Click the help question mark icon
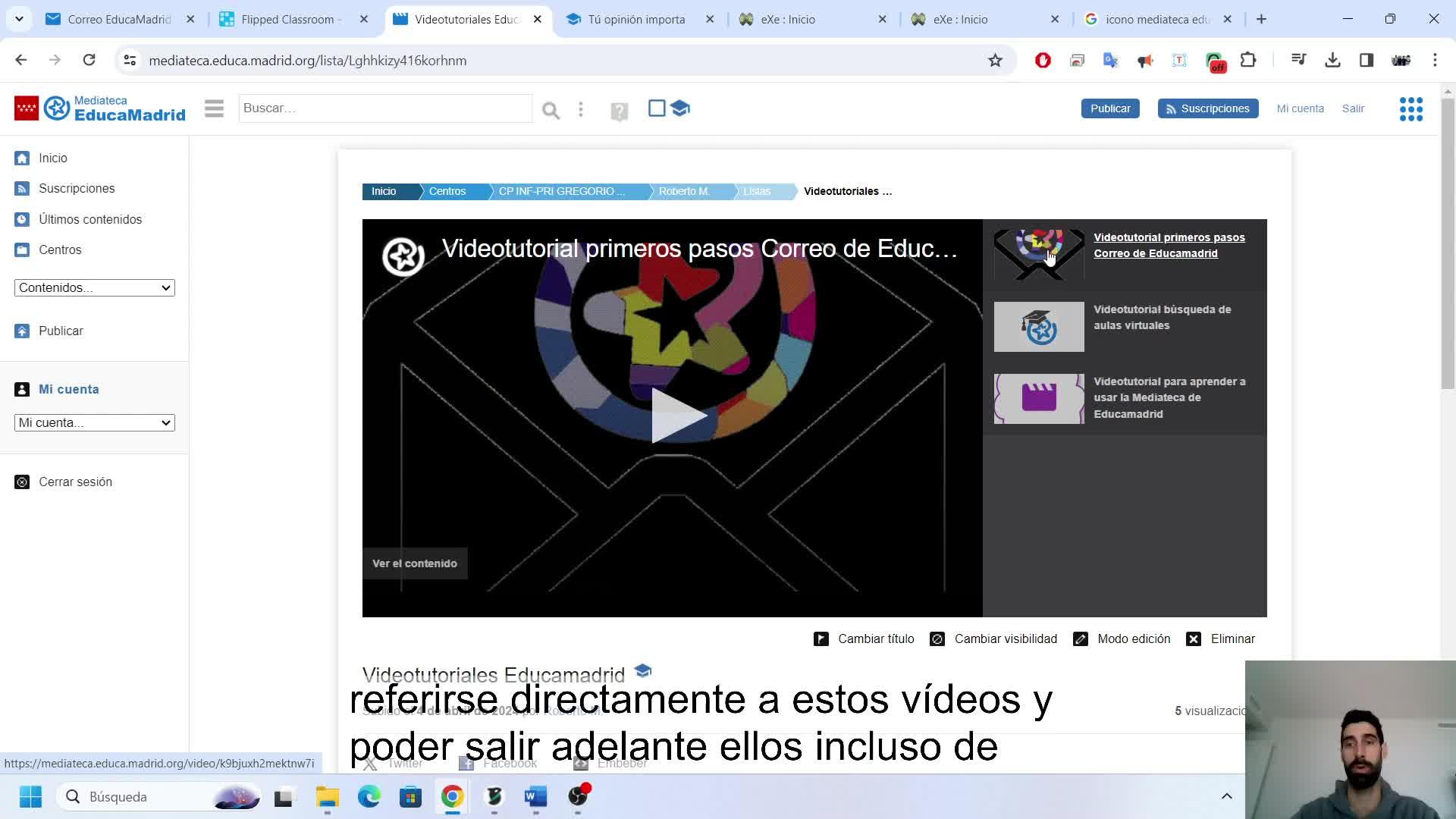Image resolution: width=1456 pixels, height=819 pixels. pos(619,111)
